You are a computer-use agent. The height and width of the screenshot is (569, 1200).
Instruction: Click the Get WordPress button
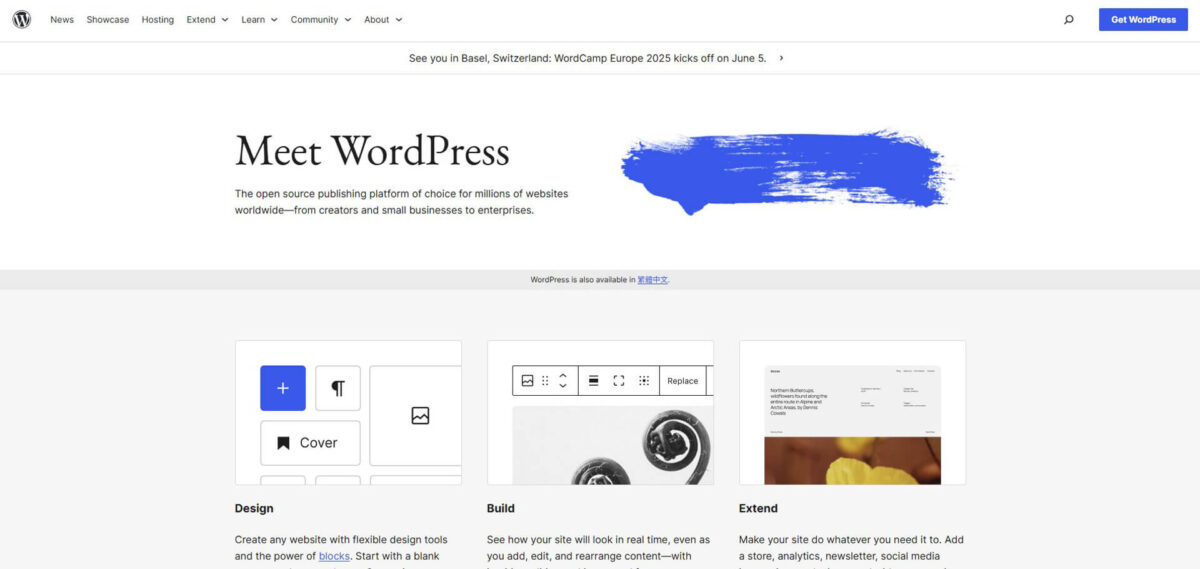tap(1143, 19)
